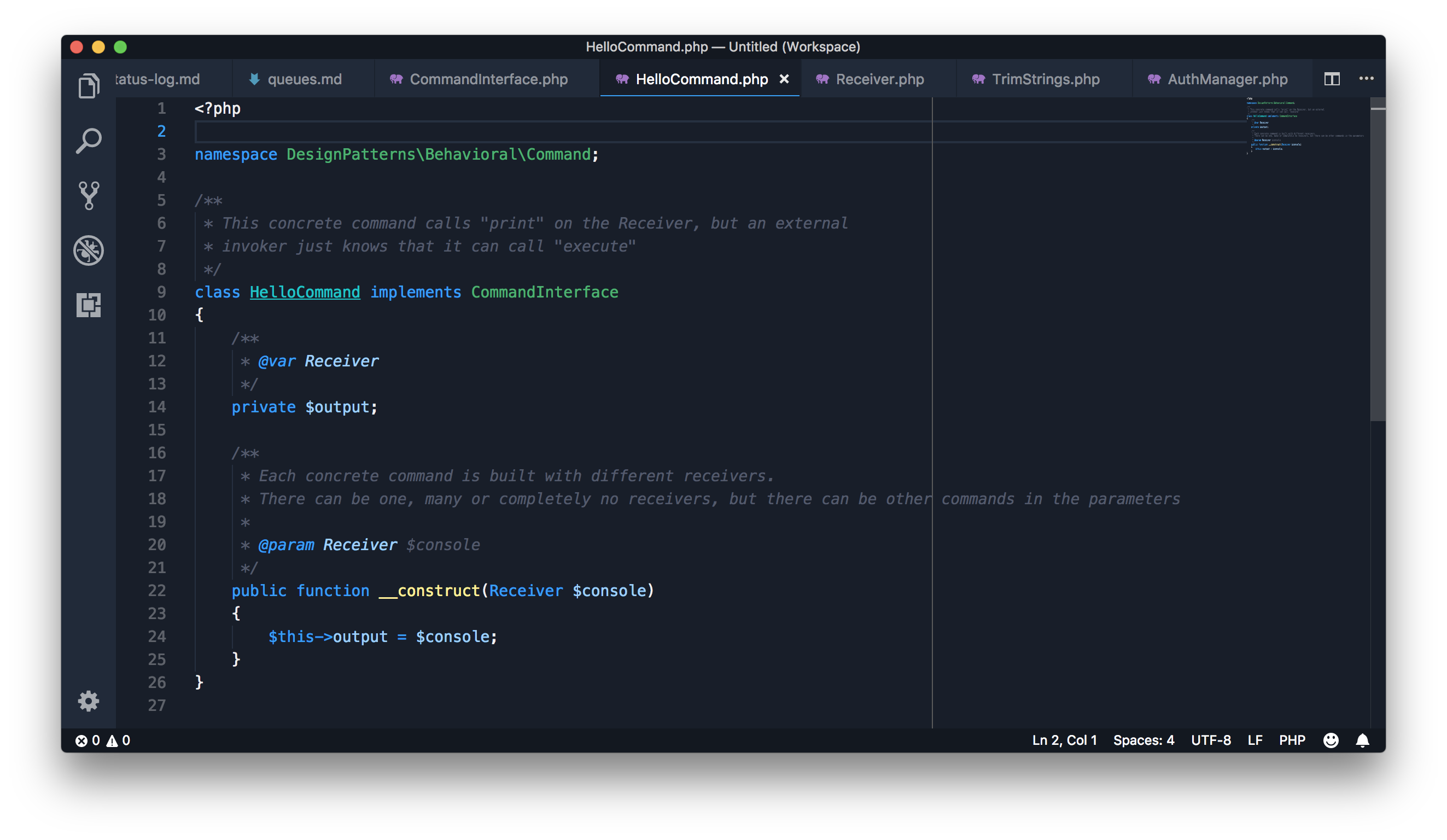Click the feedback smiley icon
The image size is (1447, 840).
point(1331,740)
